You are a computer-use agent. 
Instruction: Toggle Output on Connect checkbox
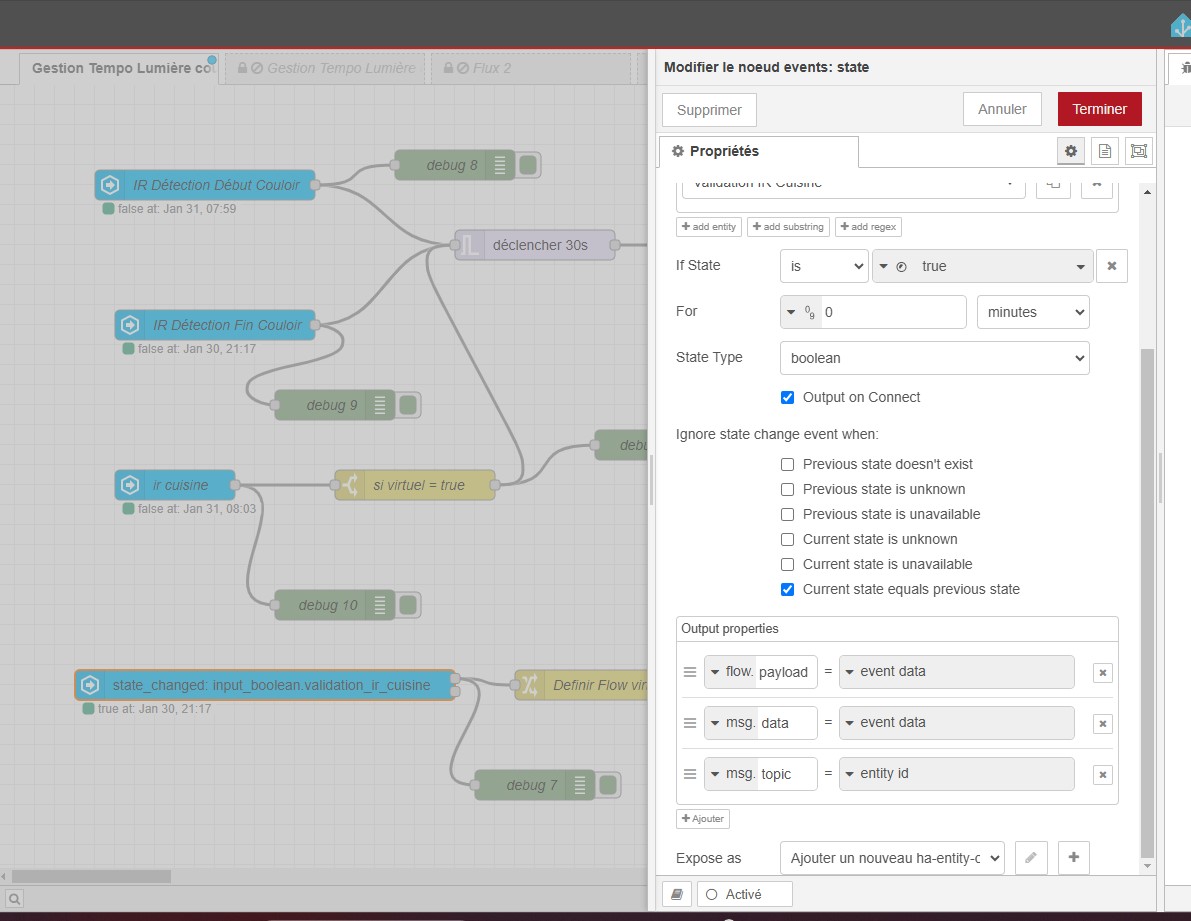click(x=788, y=397)
